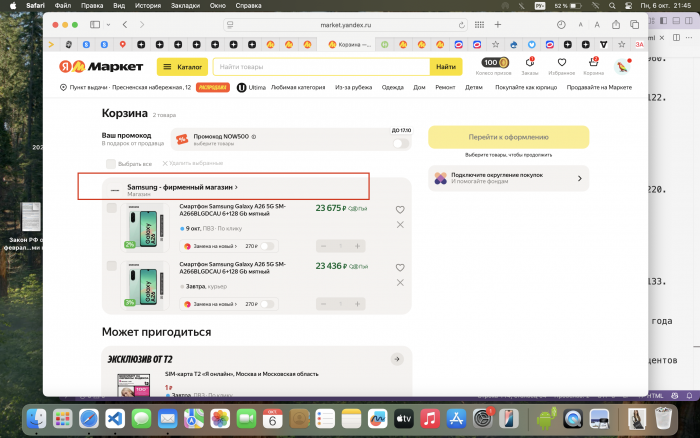The height and width of the screenshot is (438, 700).
Task: Select checkbox for second Galaxy A26 item
Action: 111,266
